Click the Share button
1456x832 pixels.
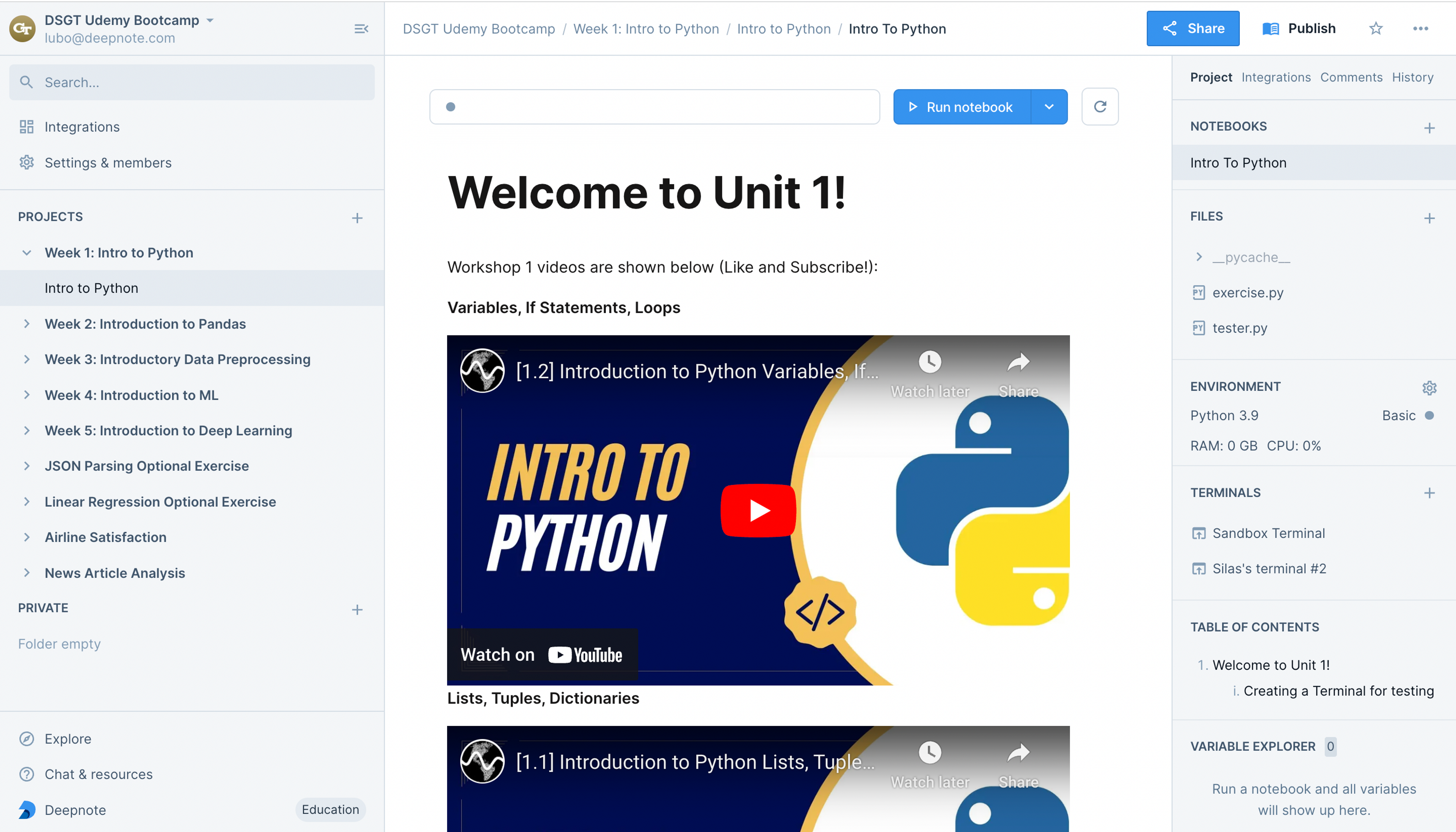(x=1192, y=28)
